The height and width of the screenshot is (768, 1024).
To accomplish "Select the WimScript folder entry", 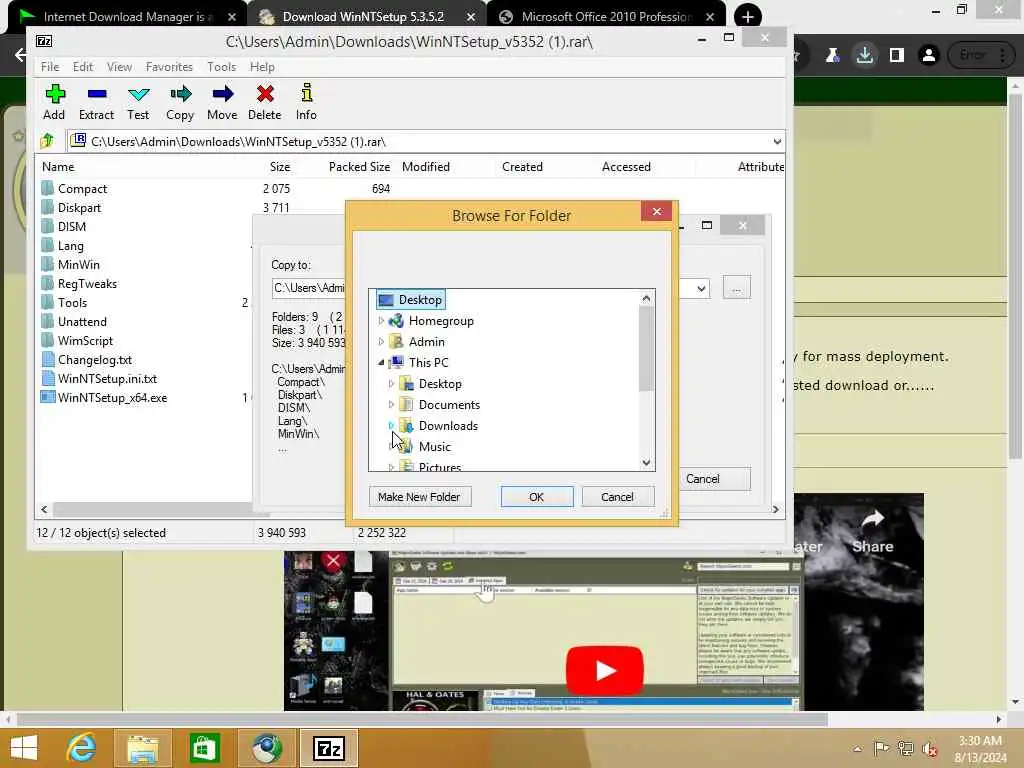I will (85, 340).
